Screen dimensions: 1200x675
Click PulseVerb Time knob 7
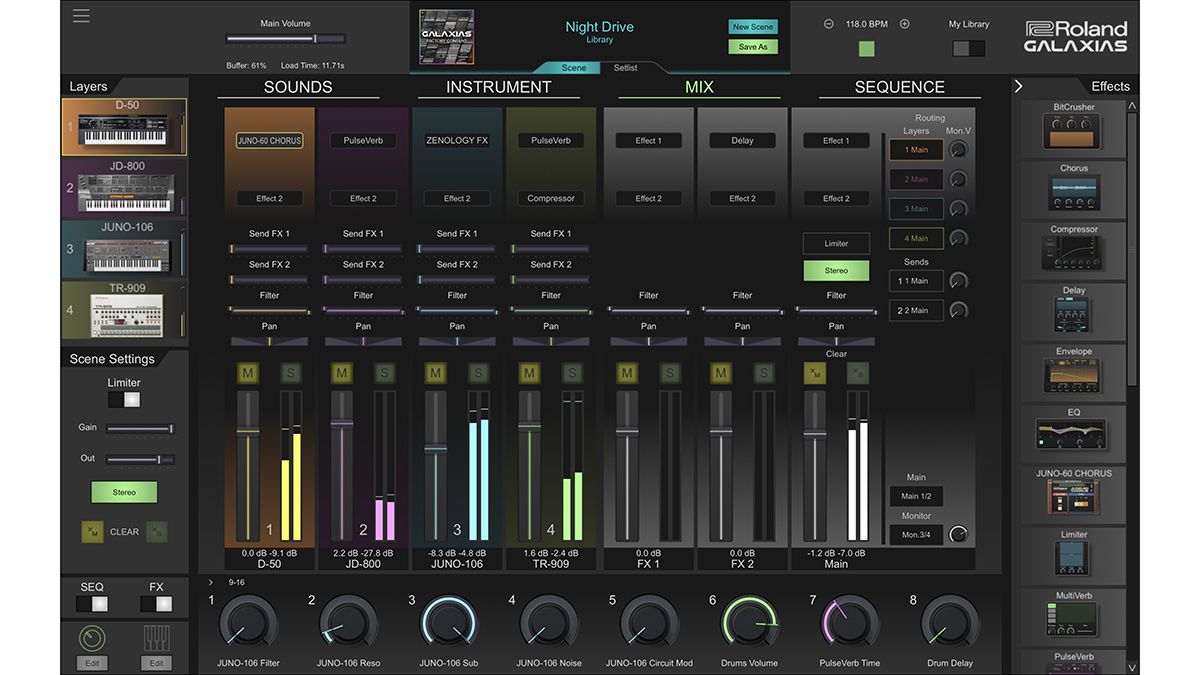[850, 623]
